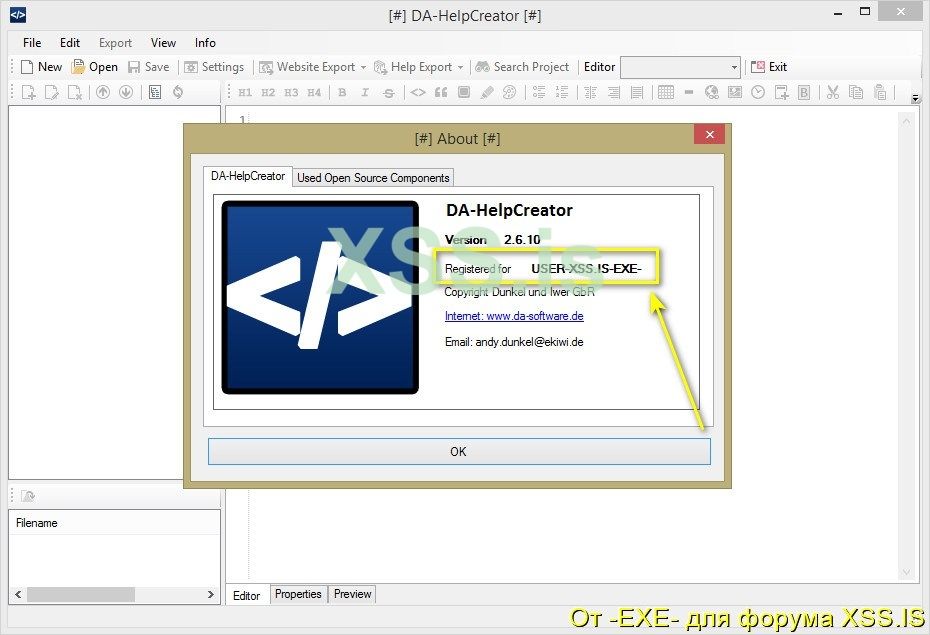
Task: Insert a bulleted list
Action: 539,92
